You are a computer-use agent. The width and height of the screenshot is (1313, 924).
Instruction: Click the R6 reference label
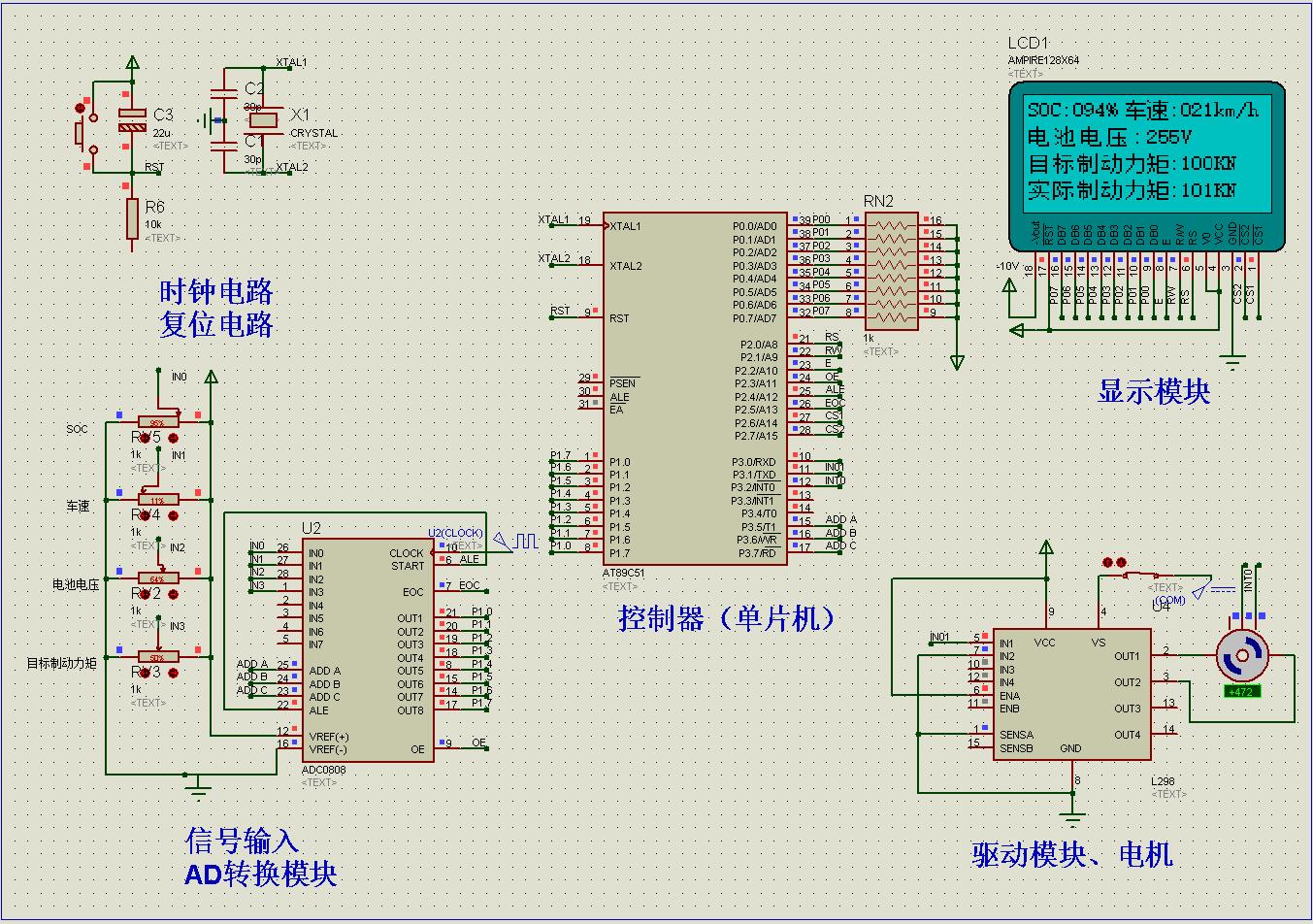(x=155, y=208)
